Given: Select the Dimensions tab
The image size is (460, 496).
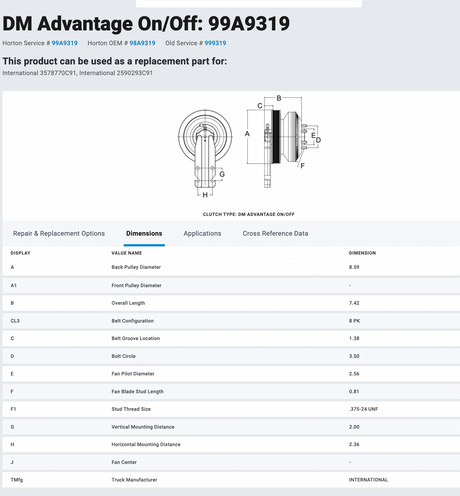Looking at the screenshot, I should pyautogui.click(x=144, y=233).
